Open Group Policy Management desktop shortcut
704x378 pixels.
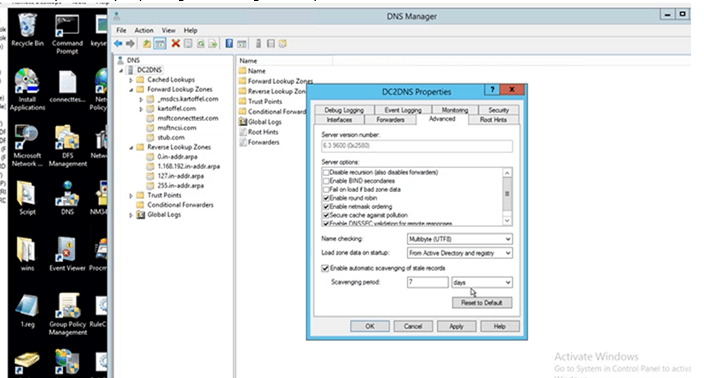point(67,314)
